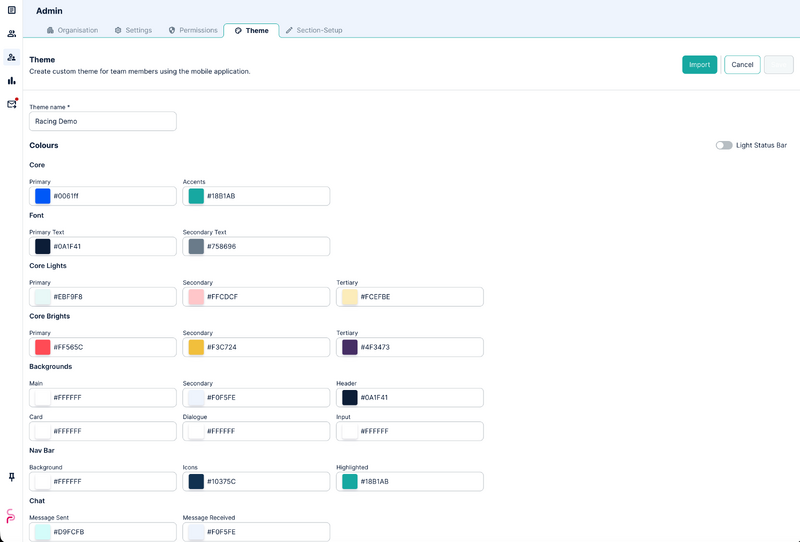Open Core Lights Secondary pink swatch
800x542 pixels.
pyautogui.click(x=196, y=297)
